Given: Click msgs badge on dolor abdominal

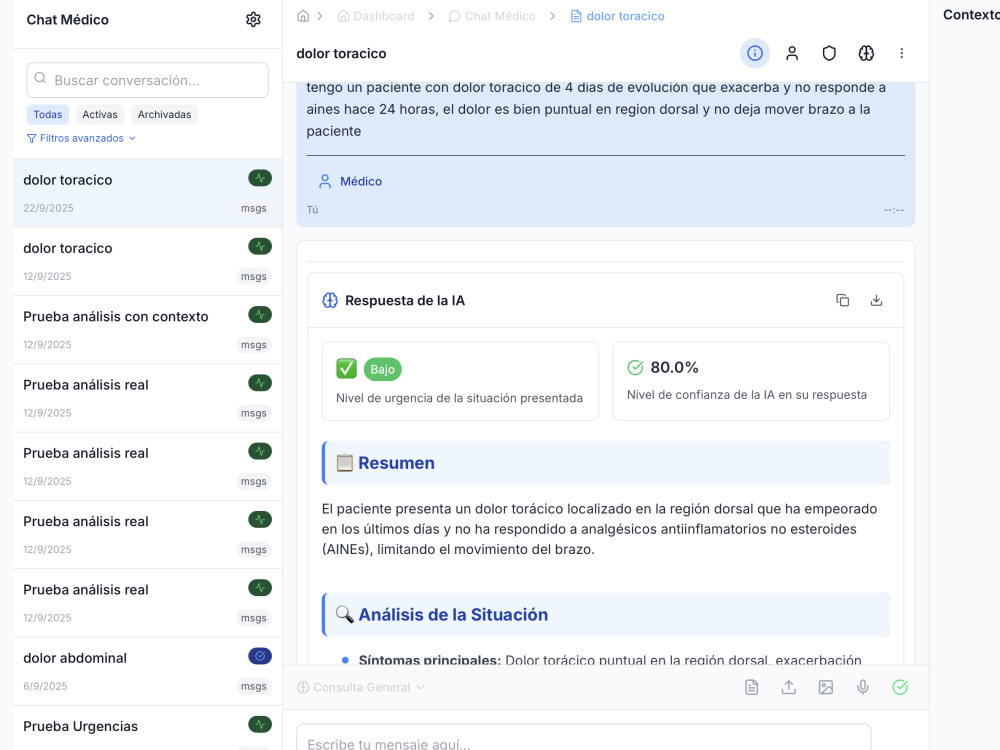Looking at the screenshot, I should [x=254, y=686].
